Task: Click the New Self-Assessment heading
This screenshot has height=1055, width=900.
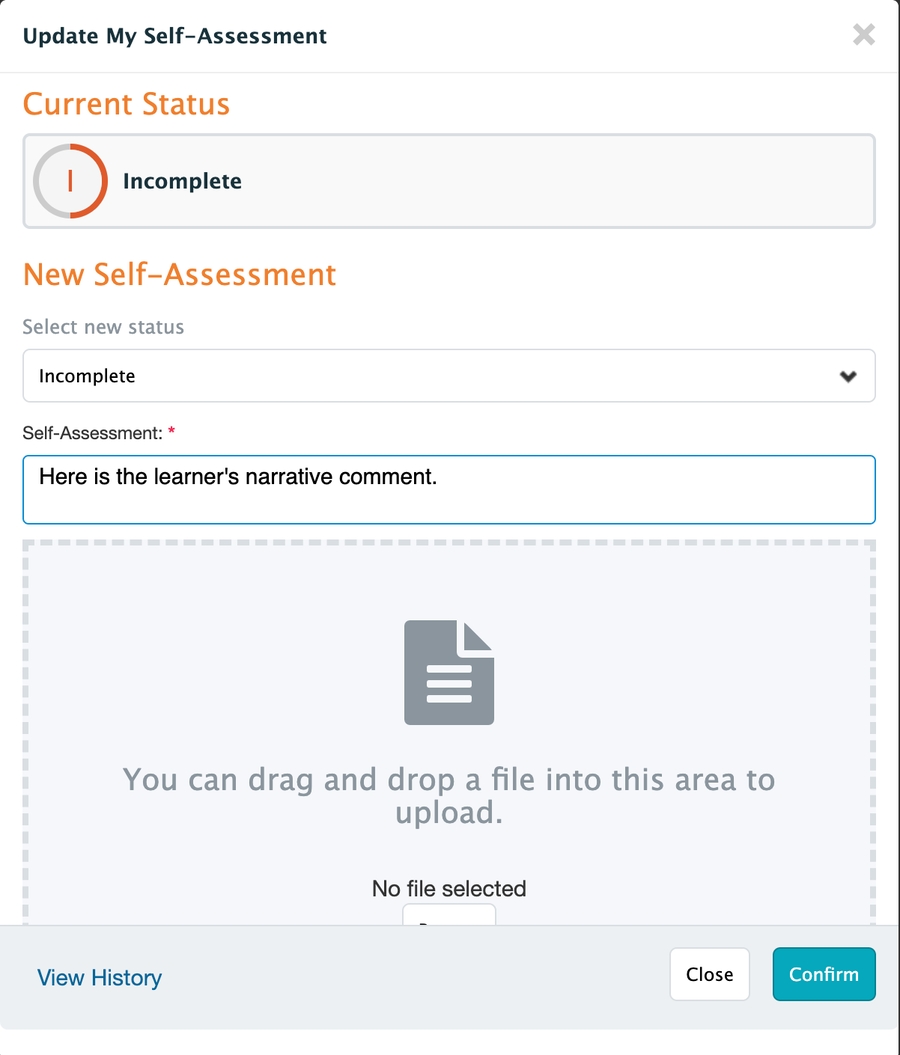Action: (180, 274)
